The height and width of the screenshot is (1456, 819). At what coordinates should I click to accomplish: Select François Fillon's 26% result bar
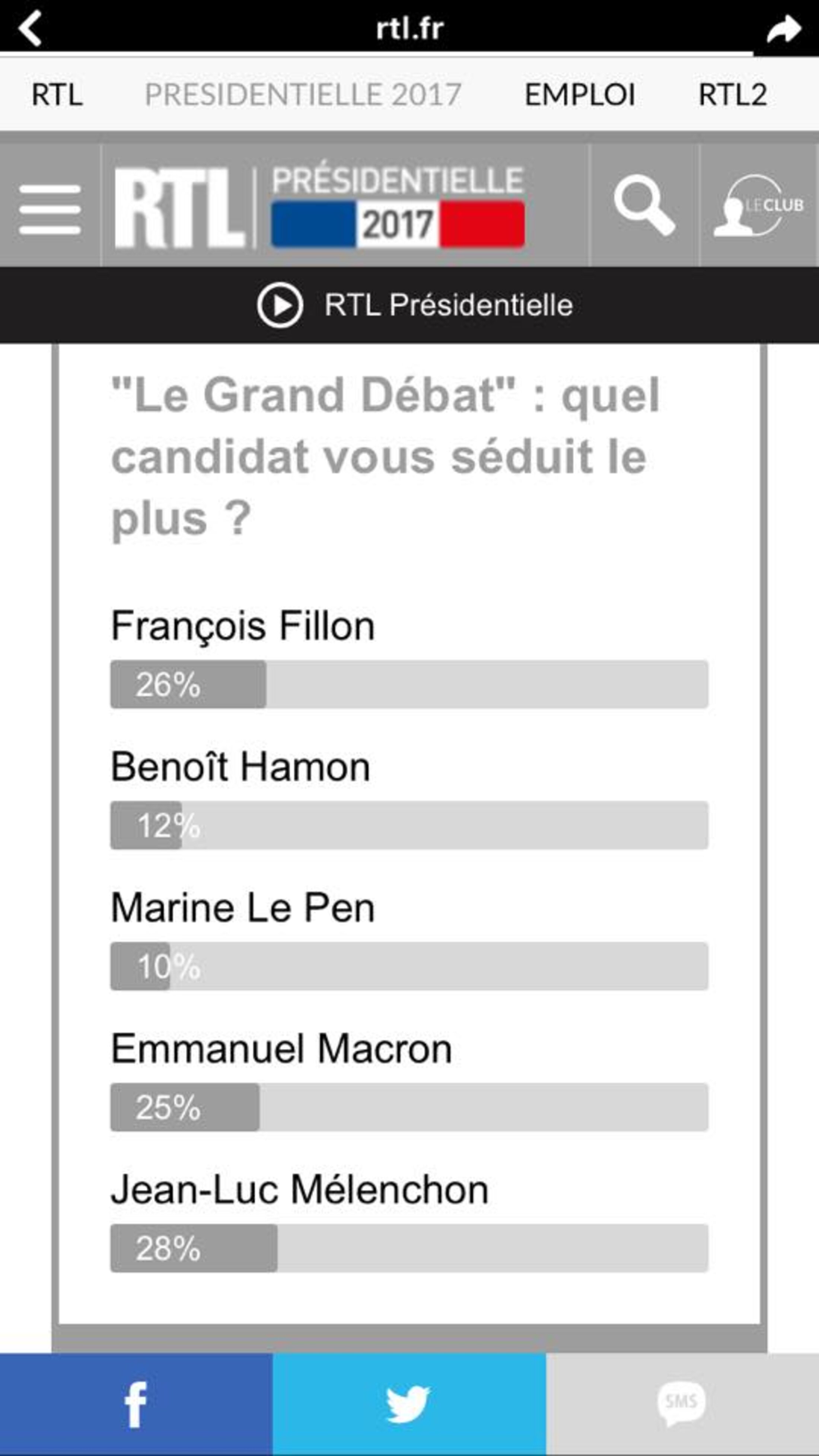coord(409,684)
